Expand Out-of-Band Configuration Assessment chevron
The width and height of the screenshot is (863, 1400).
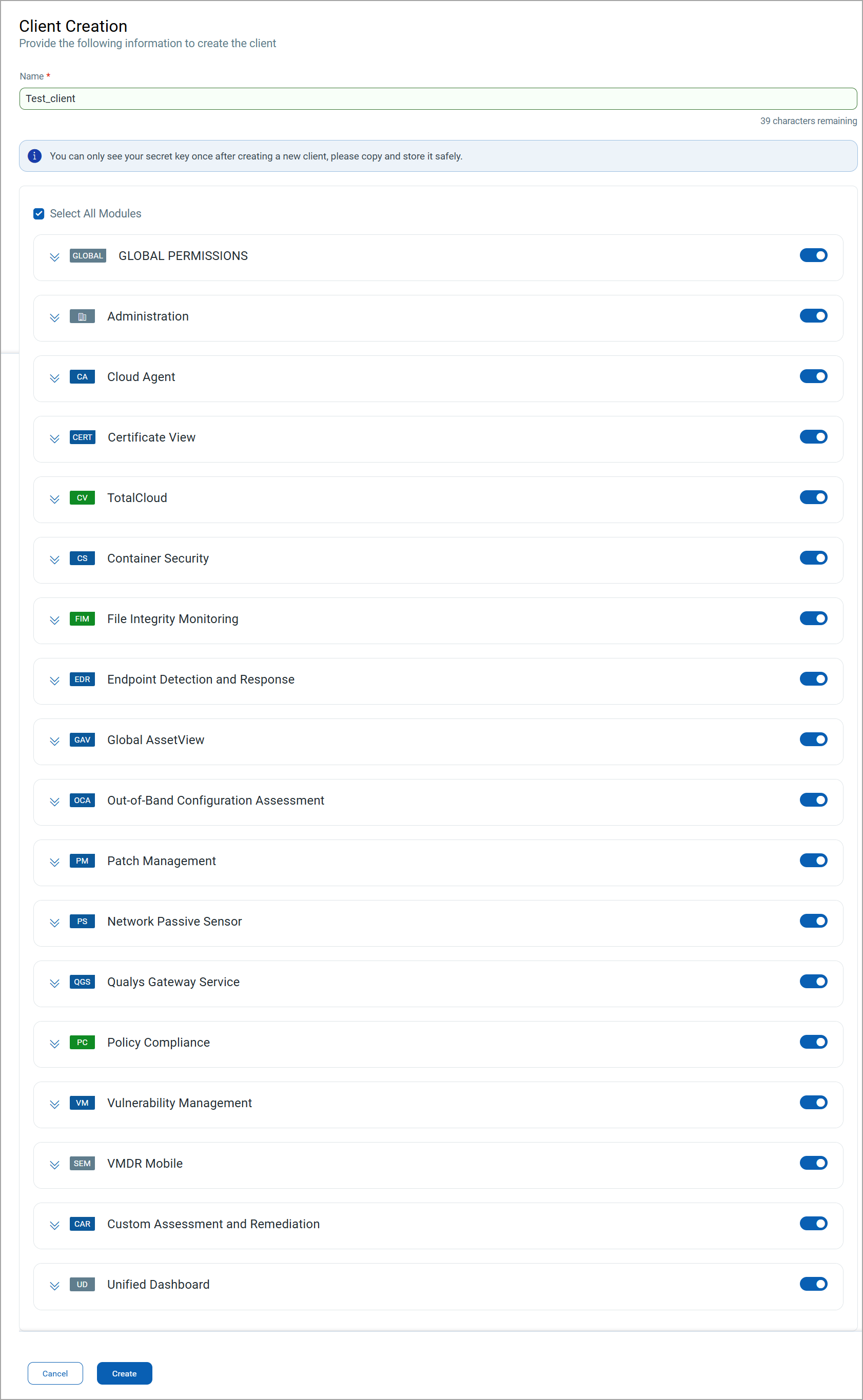(x=54, y=801)
